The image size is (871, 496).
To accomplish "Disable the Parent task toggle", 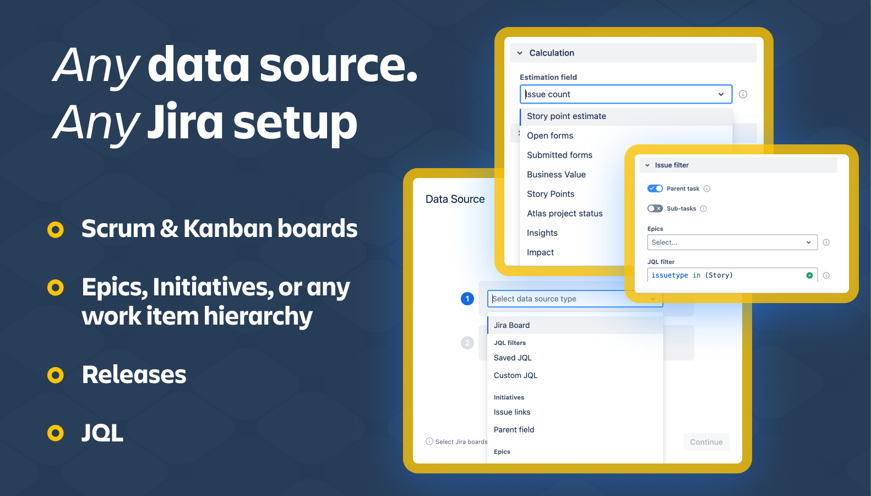I will coord(655,188).
